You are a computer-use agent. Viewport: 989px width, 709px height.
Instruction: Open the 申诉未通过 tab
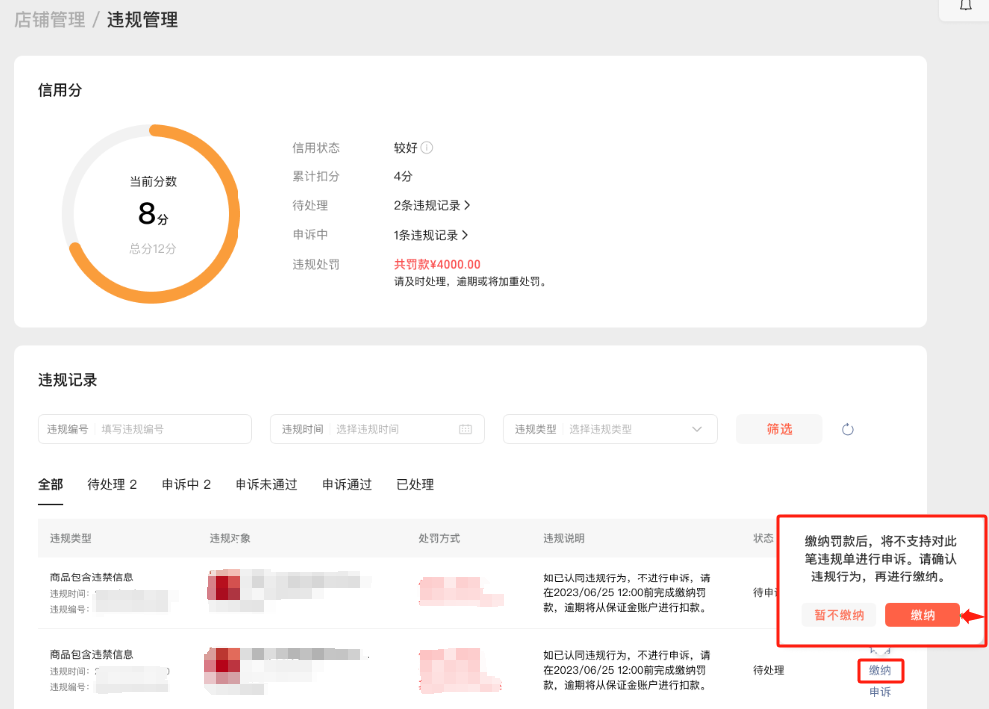pyautogui.click(x=266, y=484)
